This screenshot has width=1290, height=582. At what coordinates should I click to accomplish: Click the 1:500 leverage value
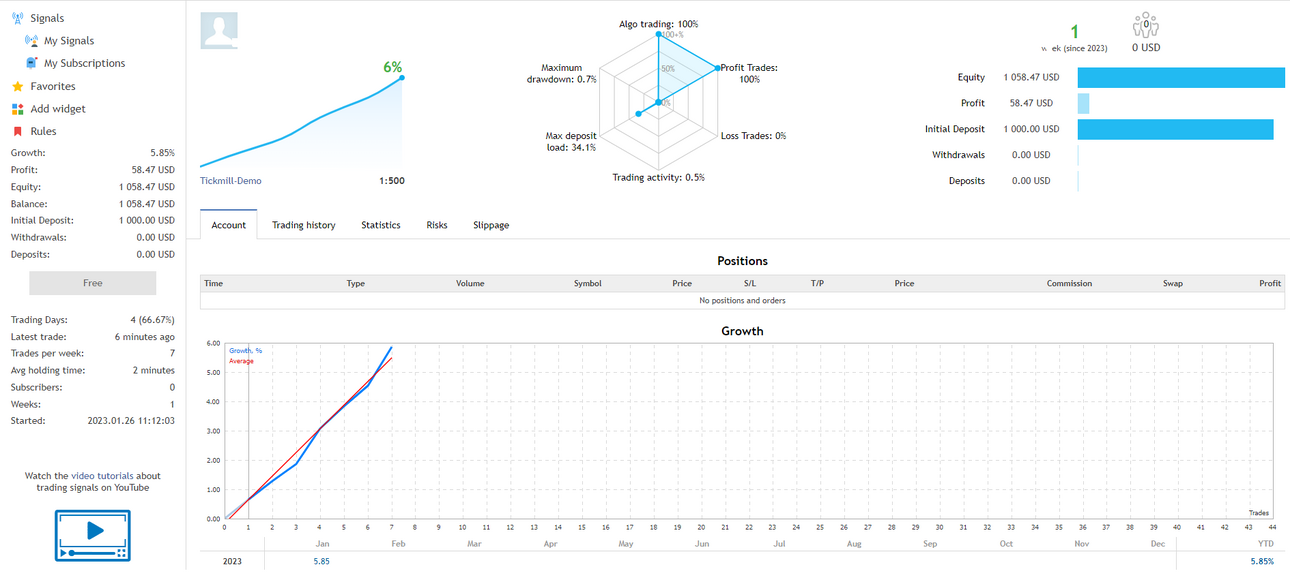392,181
